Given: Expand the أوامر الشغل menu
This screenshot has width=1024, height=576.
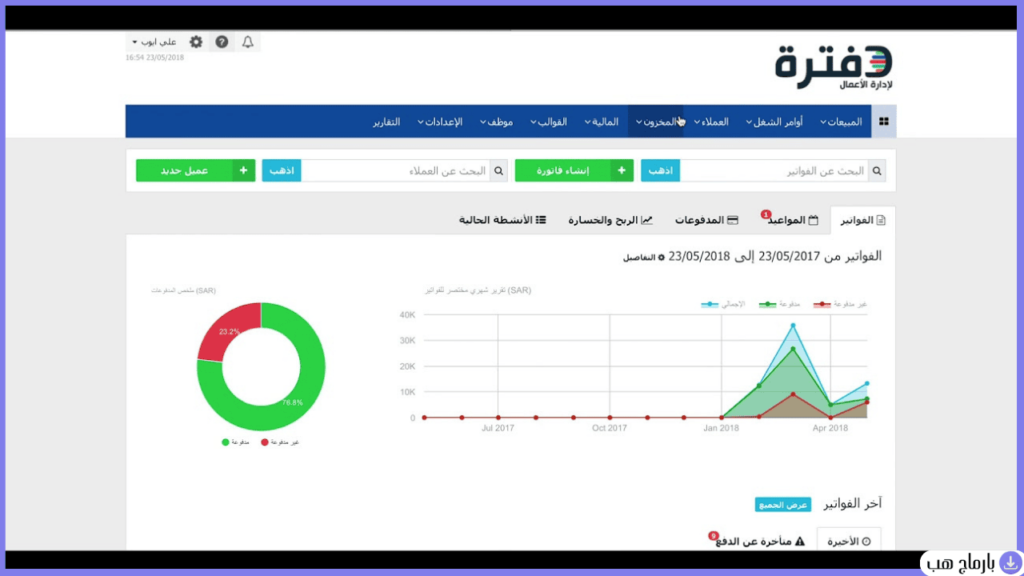Looking at the screenshot, I should (774, 121).
